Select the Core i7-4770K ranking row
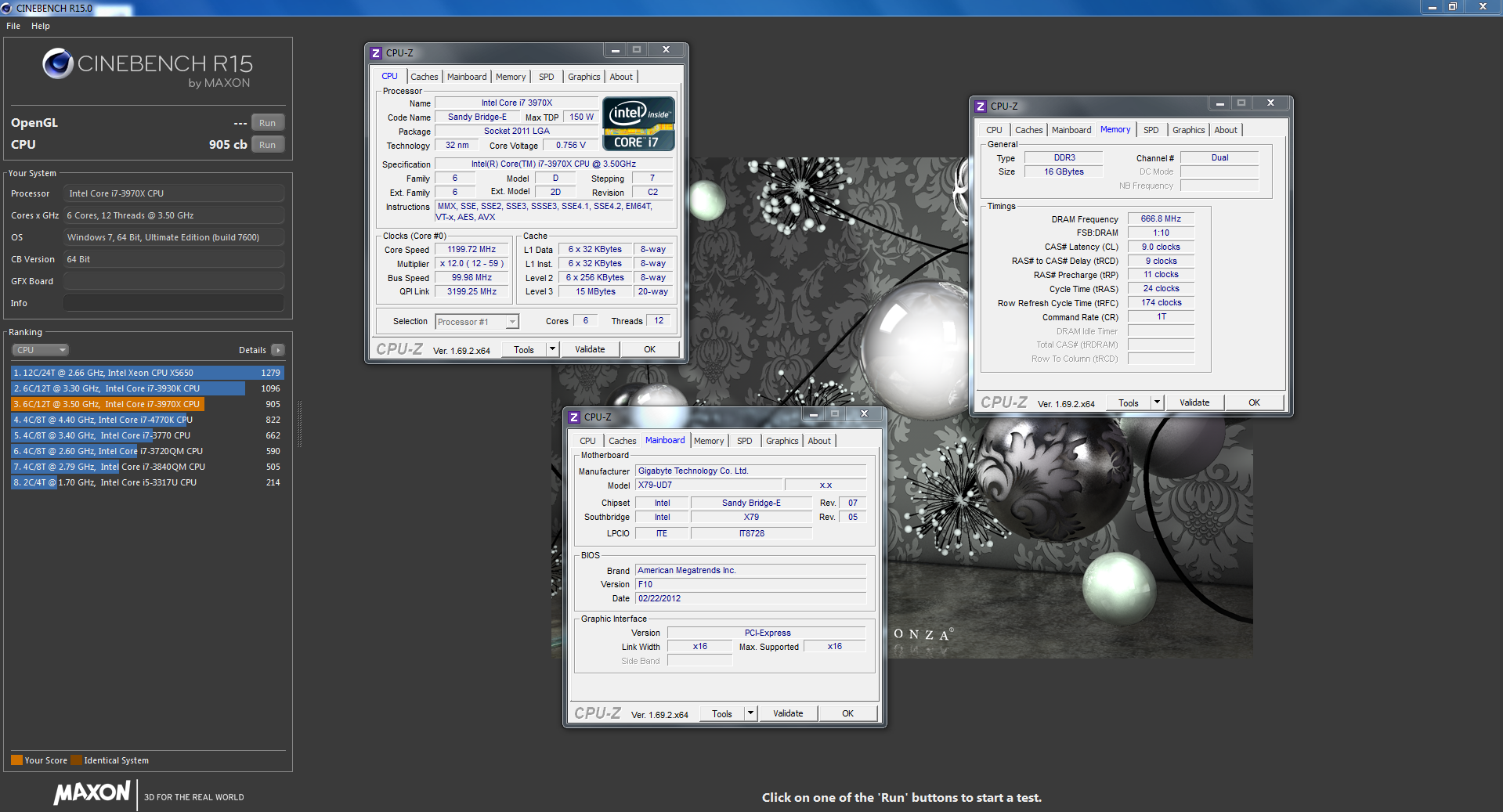Viewport: 1503px width, 812px height. (x=147, y=420)
